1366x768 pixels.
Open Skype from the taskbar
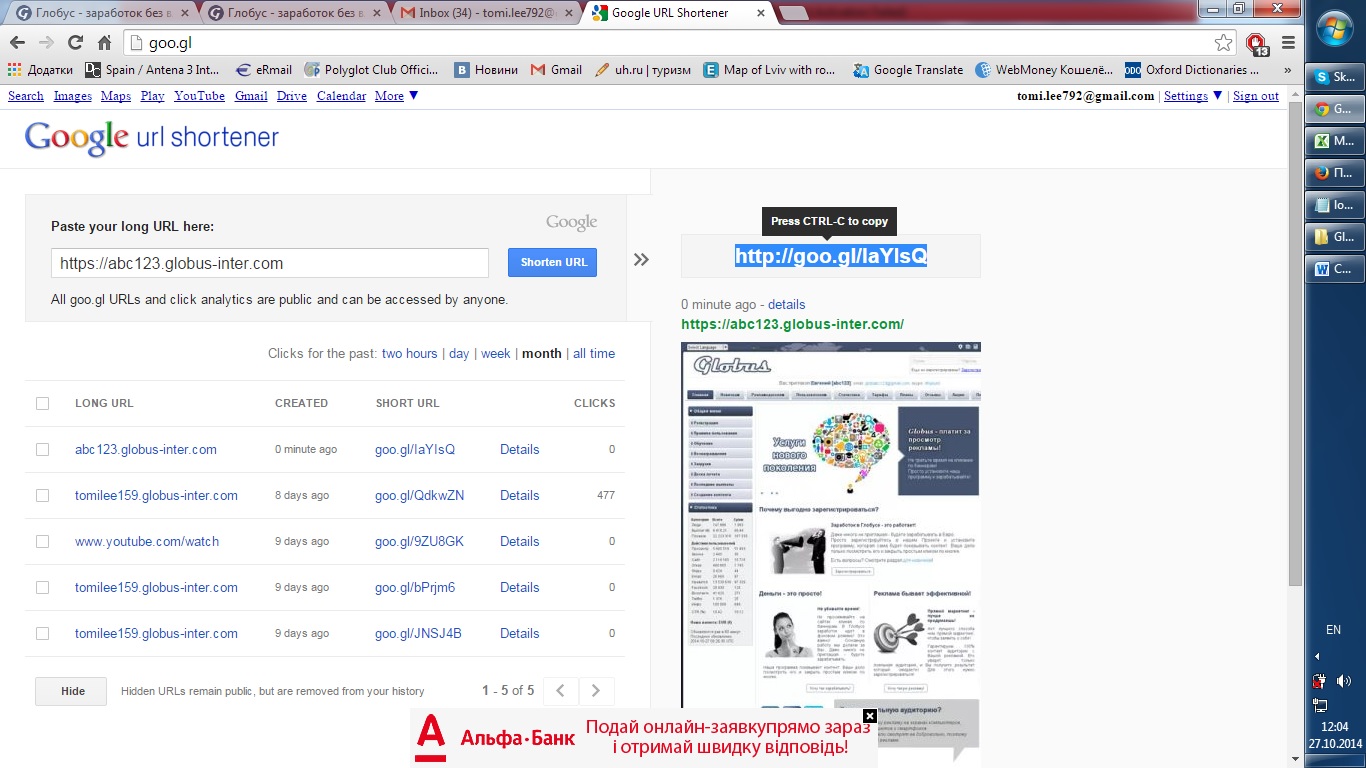click(x=1334, y=77)
